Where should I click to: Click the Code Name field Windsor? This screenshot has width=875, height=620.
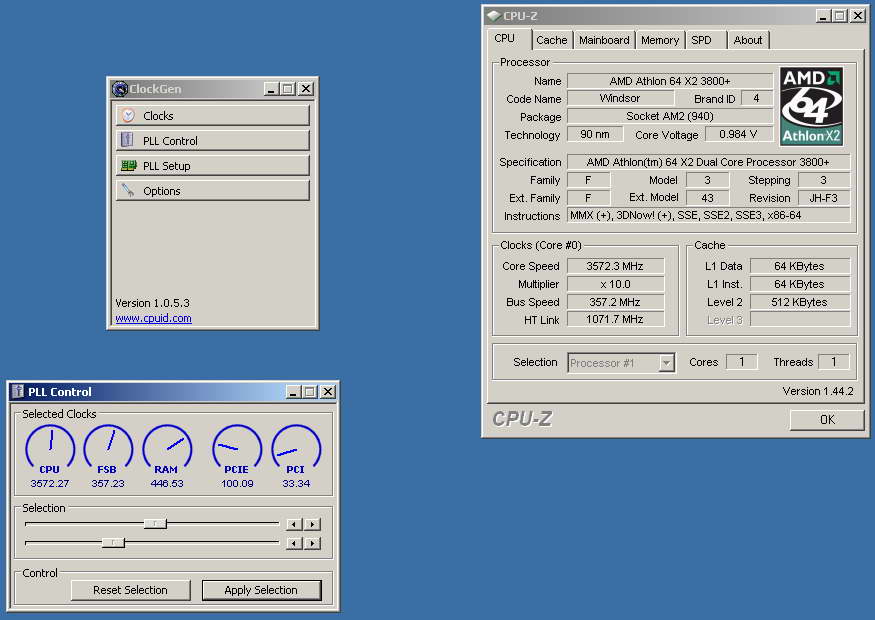621,98
